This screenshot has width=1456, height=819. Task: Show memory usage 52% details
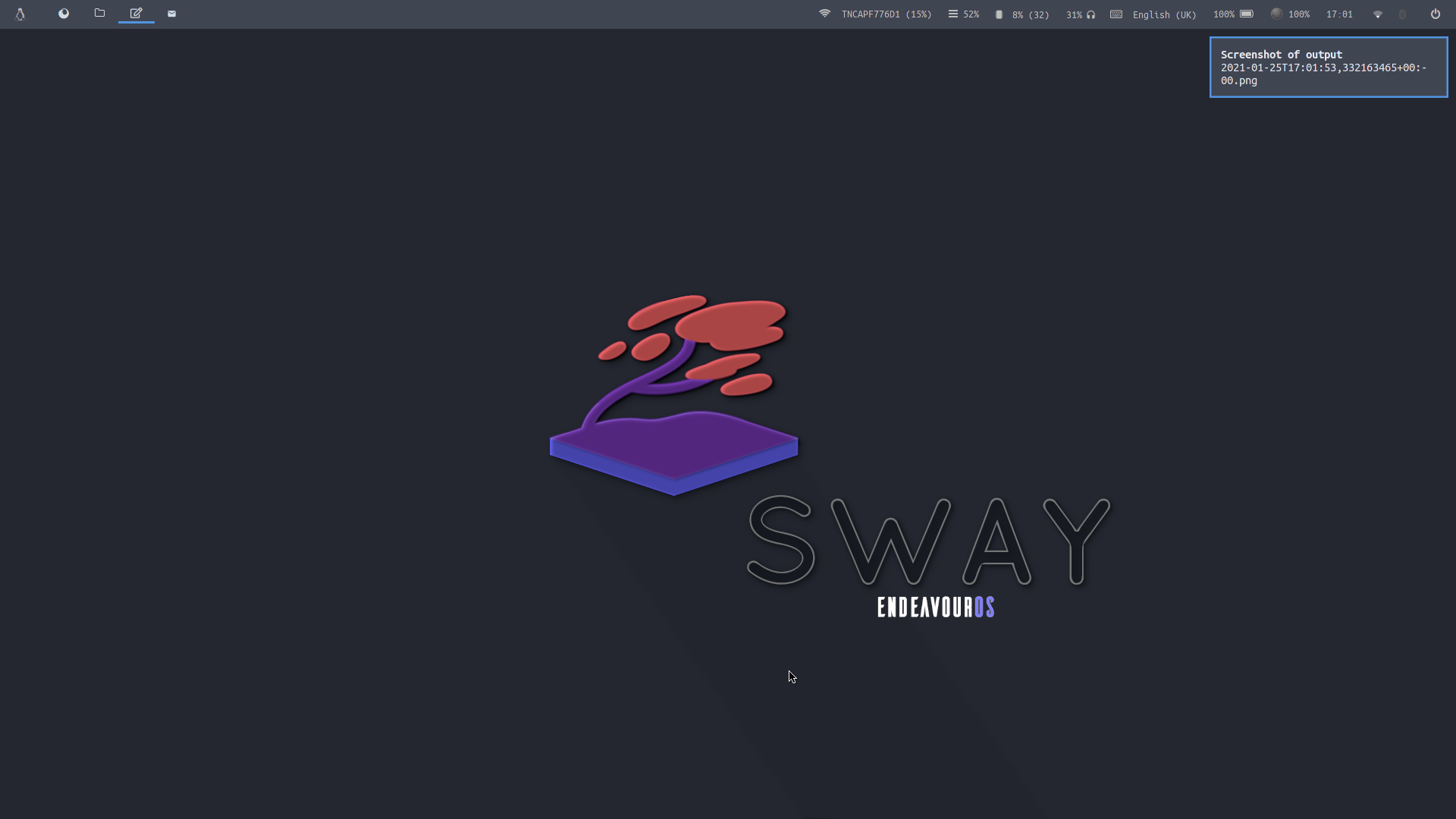[x=971, y=14]
